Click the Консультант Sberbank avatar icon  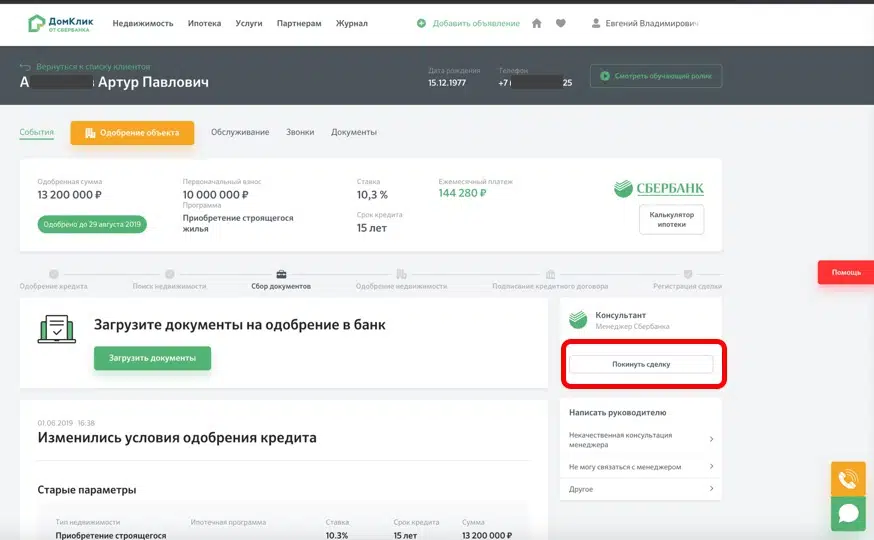(578, 320)
